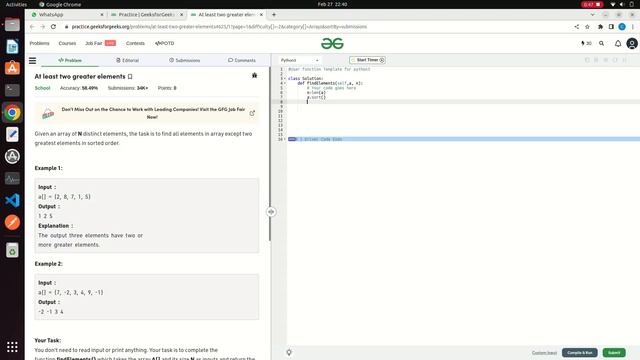Go back in browser history
The height and width of the screenshot is (360, 640).
click(x=32, y=27)
